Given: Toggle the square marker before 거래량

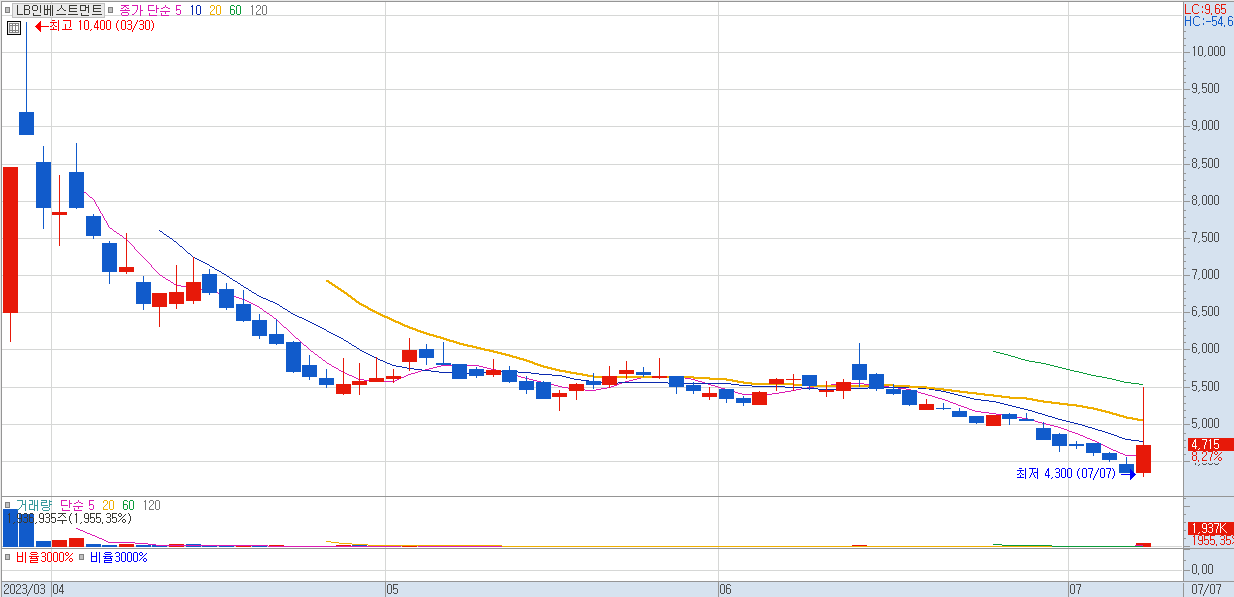Looking at the screenshot, I should click(x=8, y=506).
